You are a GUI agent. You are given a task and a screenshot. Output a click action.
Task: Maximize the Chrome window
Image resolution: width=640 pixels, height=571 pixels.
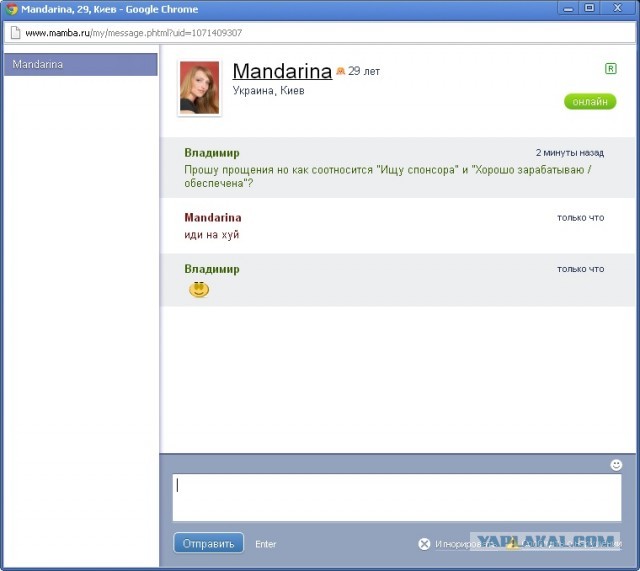(x=589, y=9)
